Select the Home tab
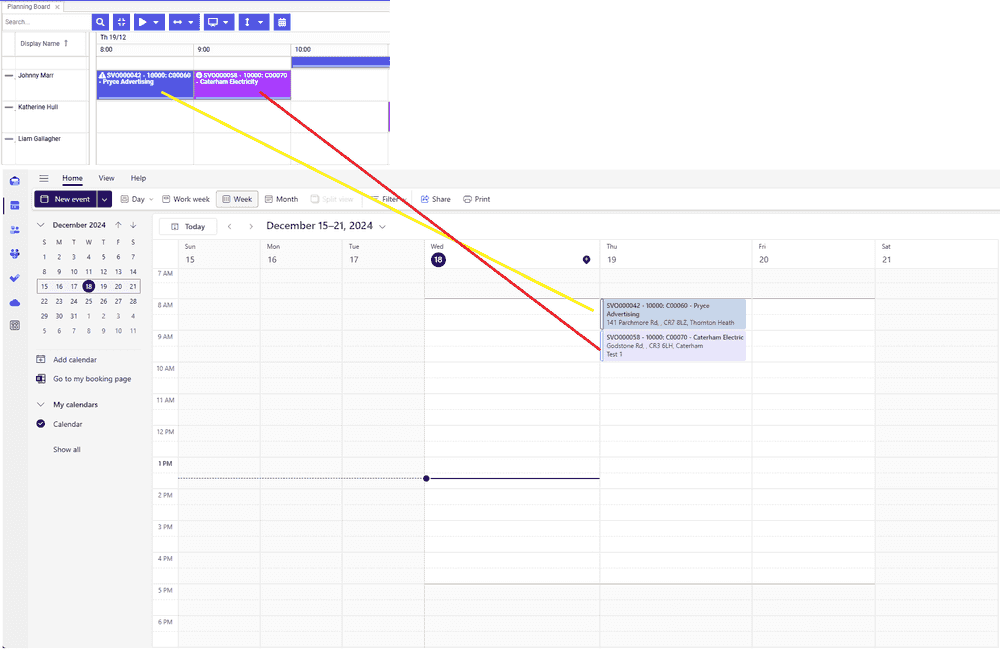Viewport: 1000px width, 649px height. pos(72,179)
